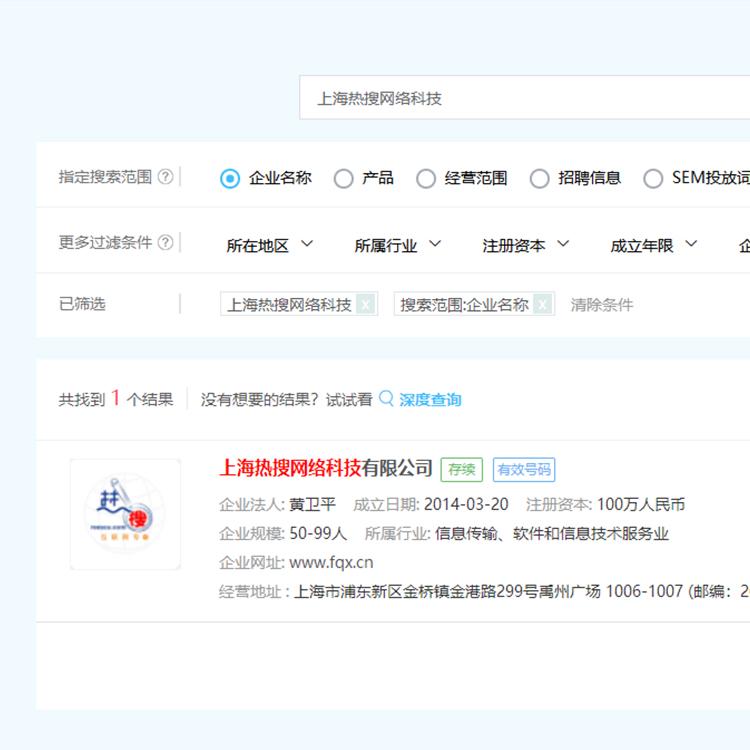Image resolution: width=750 pixels, height=750 pixels.
Task: Click industry 信息传输、软件和信息技术服务业
Action: [552, 533]
